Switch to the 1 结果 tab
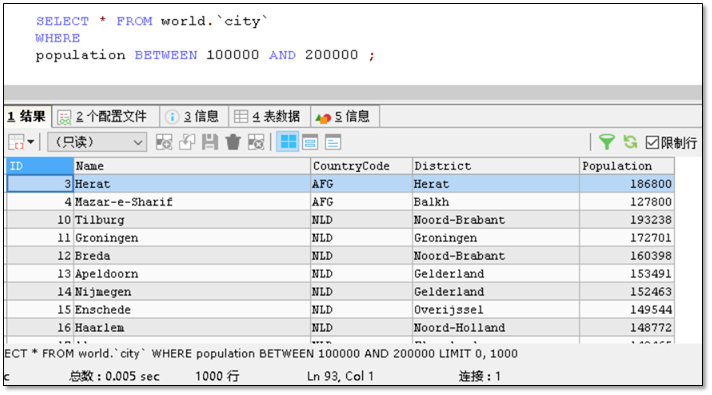Image resolution: width=712 pixels, height=395 pixels. click(x=27, y=117)
